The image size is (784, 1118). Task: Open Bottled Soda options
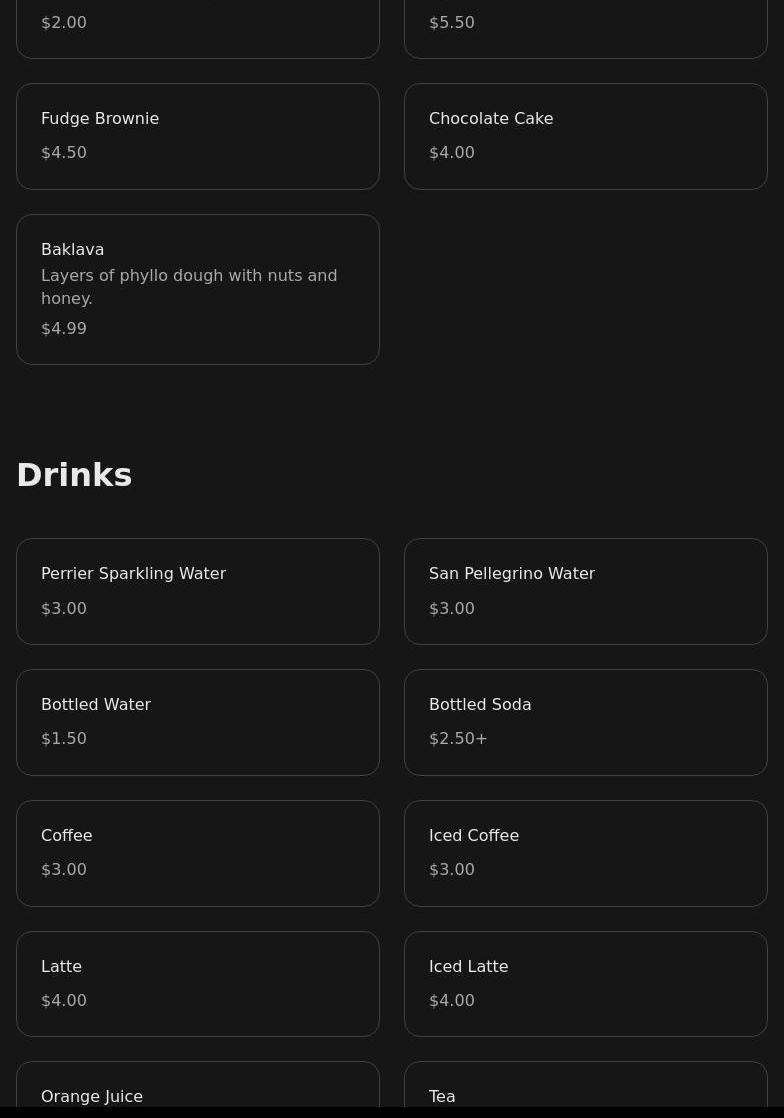(585, 722)
